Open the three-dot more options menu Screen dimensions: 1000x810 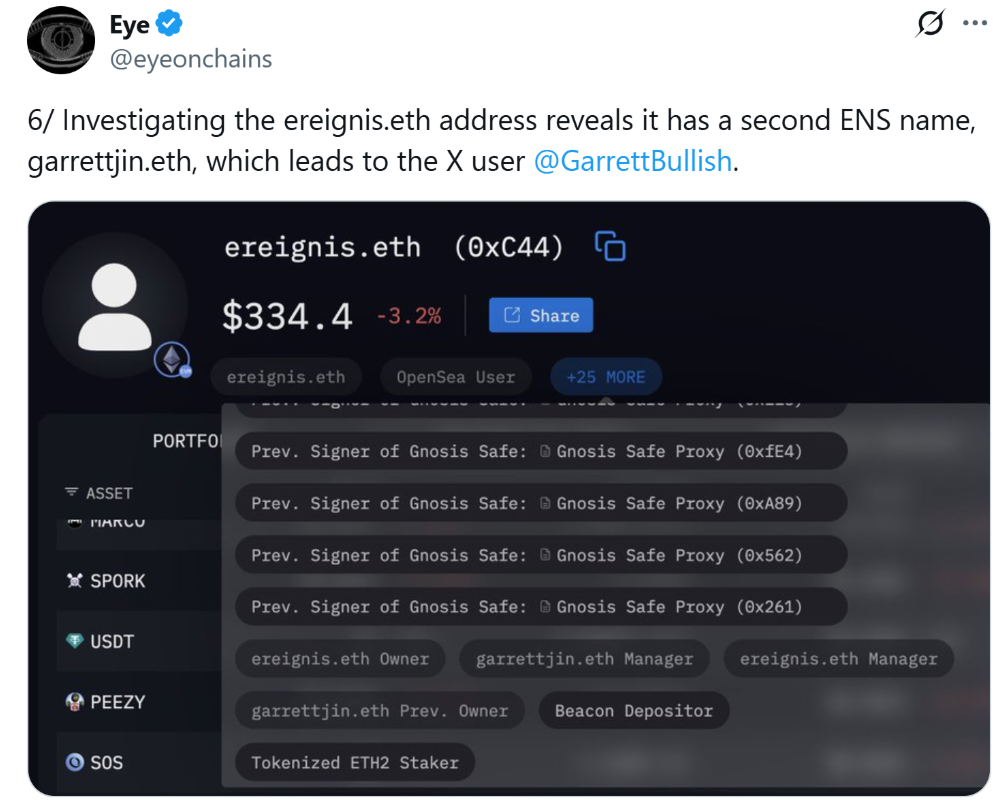click(974, 25)
